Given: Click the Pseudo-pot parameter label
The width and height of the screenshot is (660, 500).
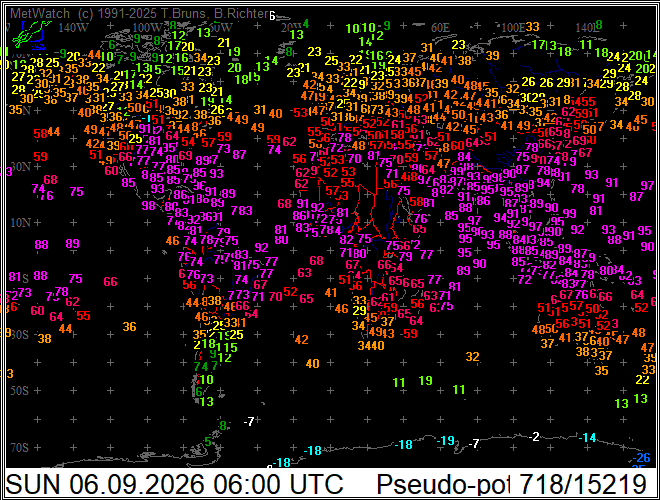Looking at the screenshot, I should point(443,484).
